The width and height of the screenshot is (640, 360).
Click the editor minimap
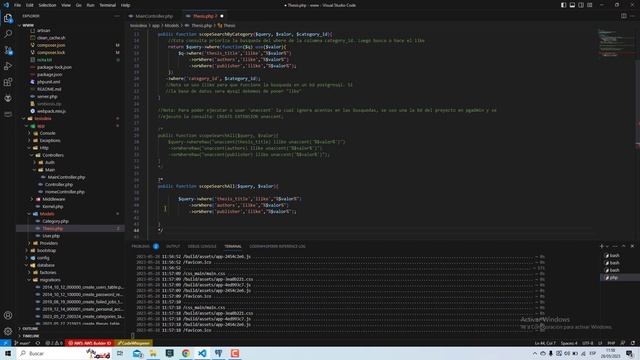[x=616, y=43]
